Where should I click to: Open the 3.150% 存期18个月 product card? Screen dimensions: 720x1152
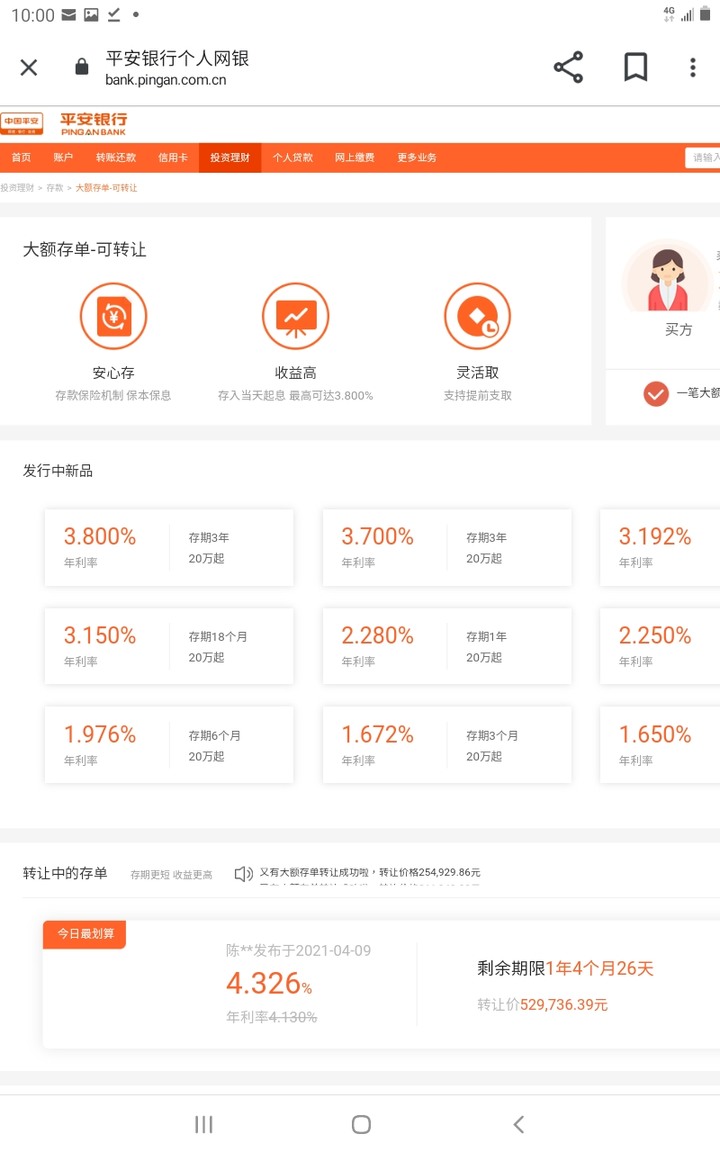pyautogui.click(x=169, y=647)
